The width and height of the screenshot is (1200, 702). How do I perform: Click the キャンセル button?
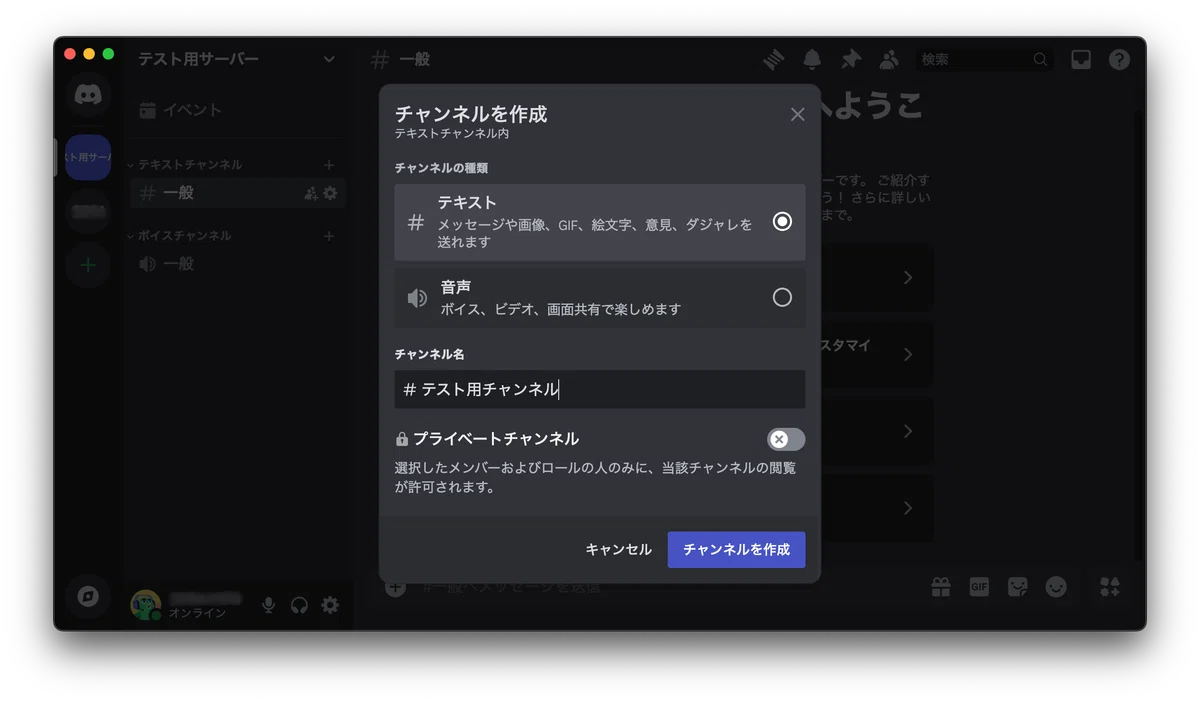pyautogui.click(x=618, y=549)
